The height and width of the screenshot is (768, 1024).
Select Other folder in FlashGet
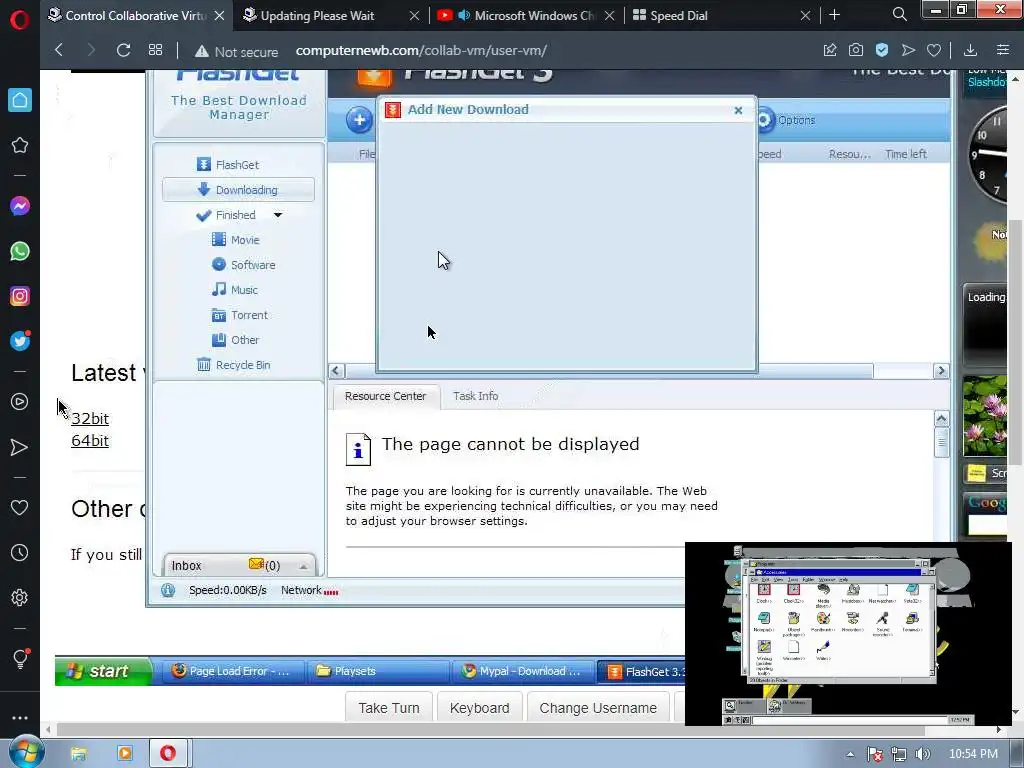click(x=235, y=340)
